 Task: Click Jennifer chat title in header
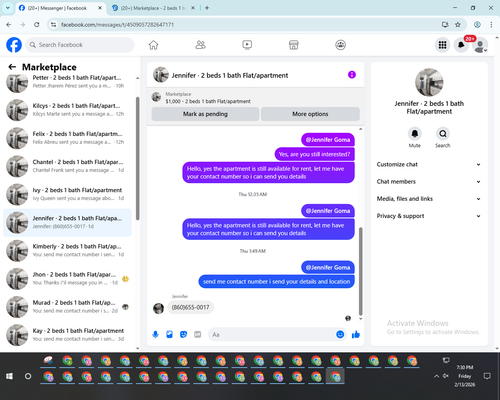[x=230, y=75]
